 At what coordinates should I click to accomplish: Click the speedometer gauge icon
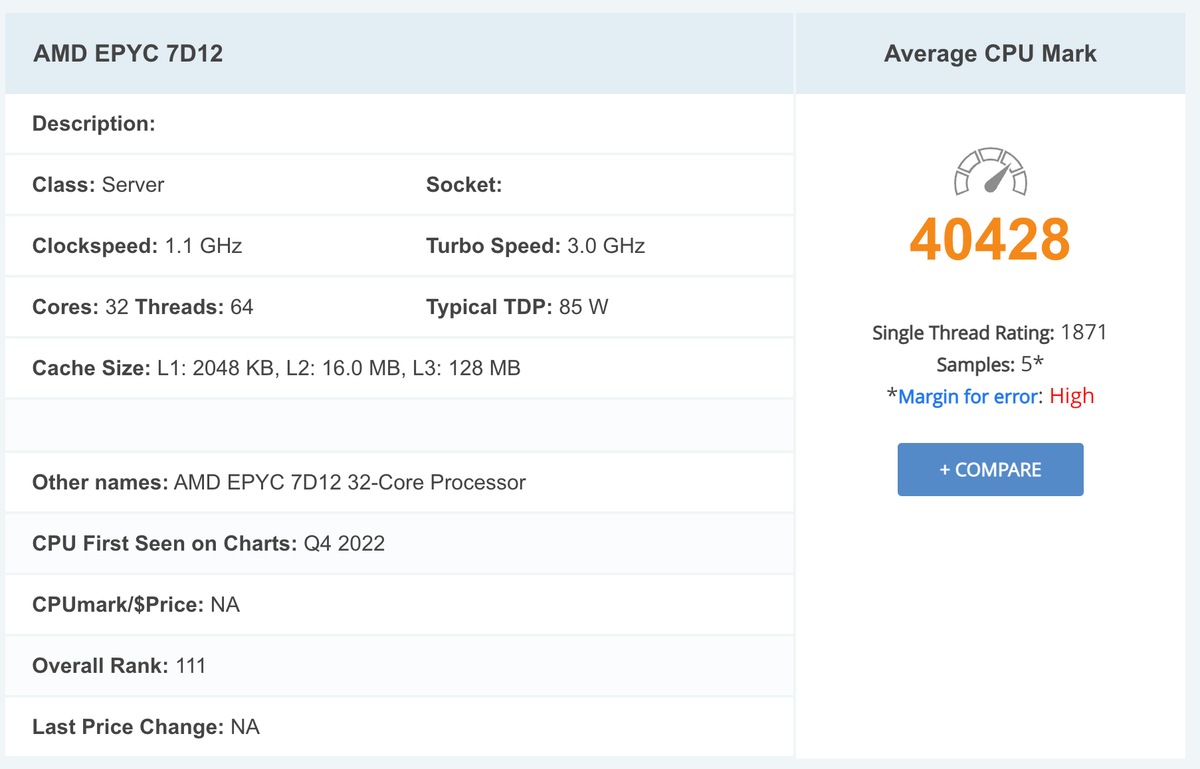click(x=990, y=172)
